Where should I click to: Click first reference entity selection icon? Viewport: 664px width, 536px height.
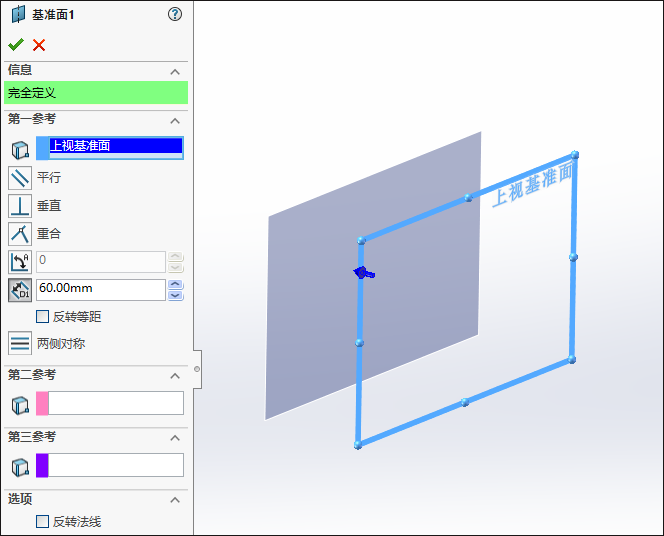(20, 150)
